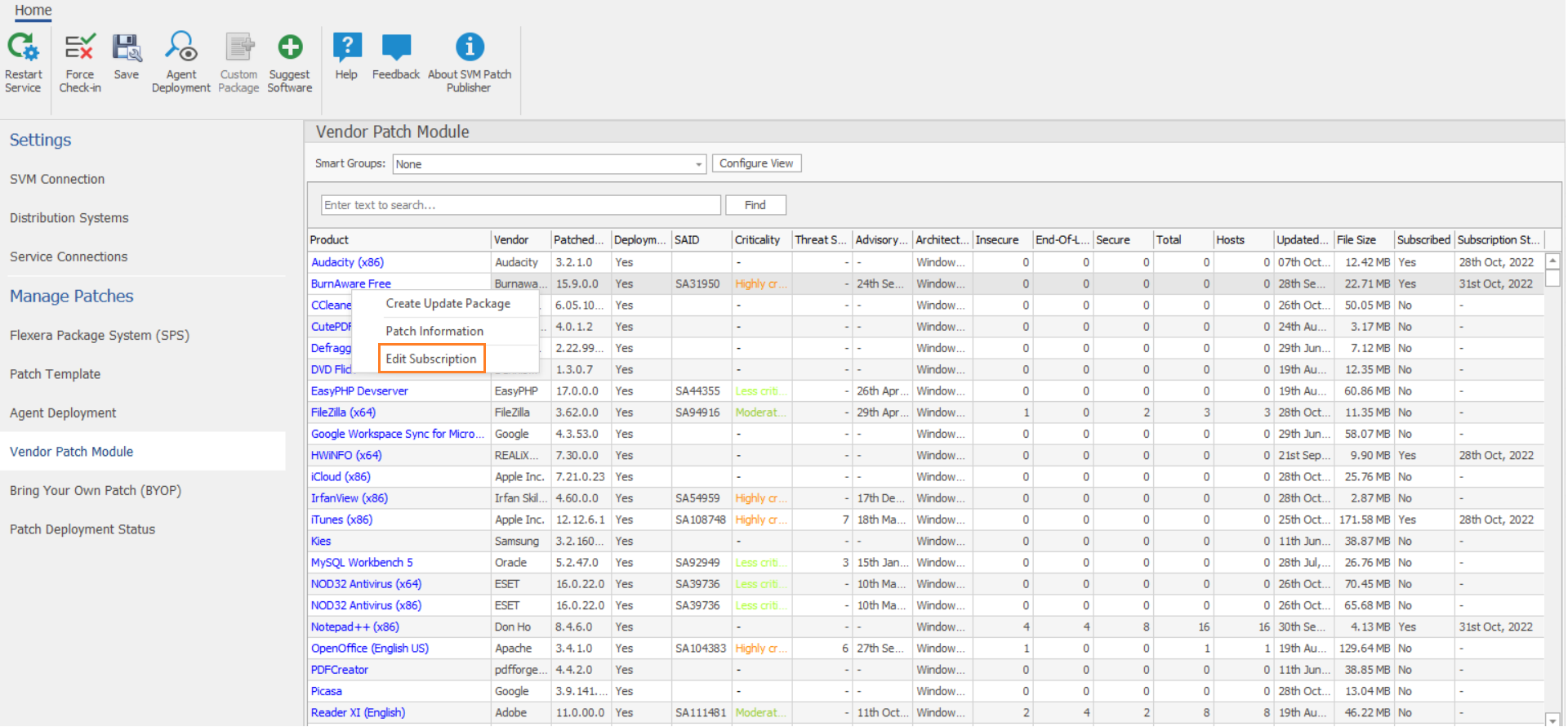Click Notepad++ (x86) product link
Image resolution: width=1568 pixels, height=727 pixels.
[355, 627]
